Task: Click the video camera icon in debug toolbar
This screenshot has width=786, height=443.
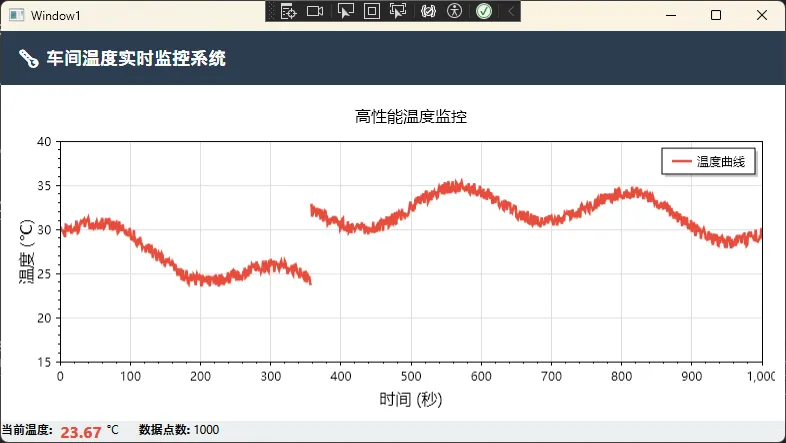Action: click(x=315, y=11)
